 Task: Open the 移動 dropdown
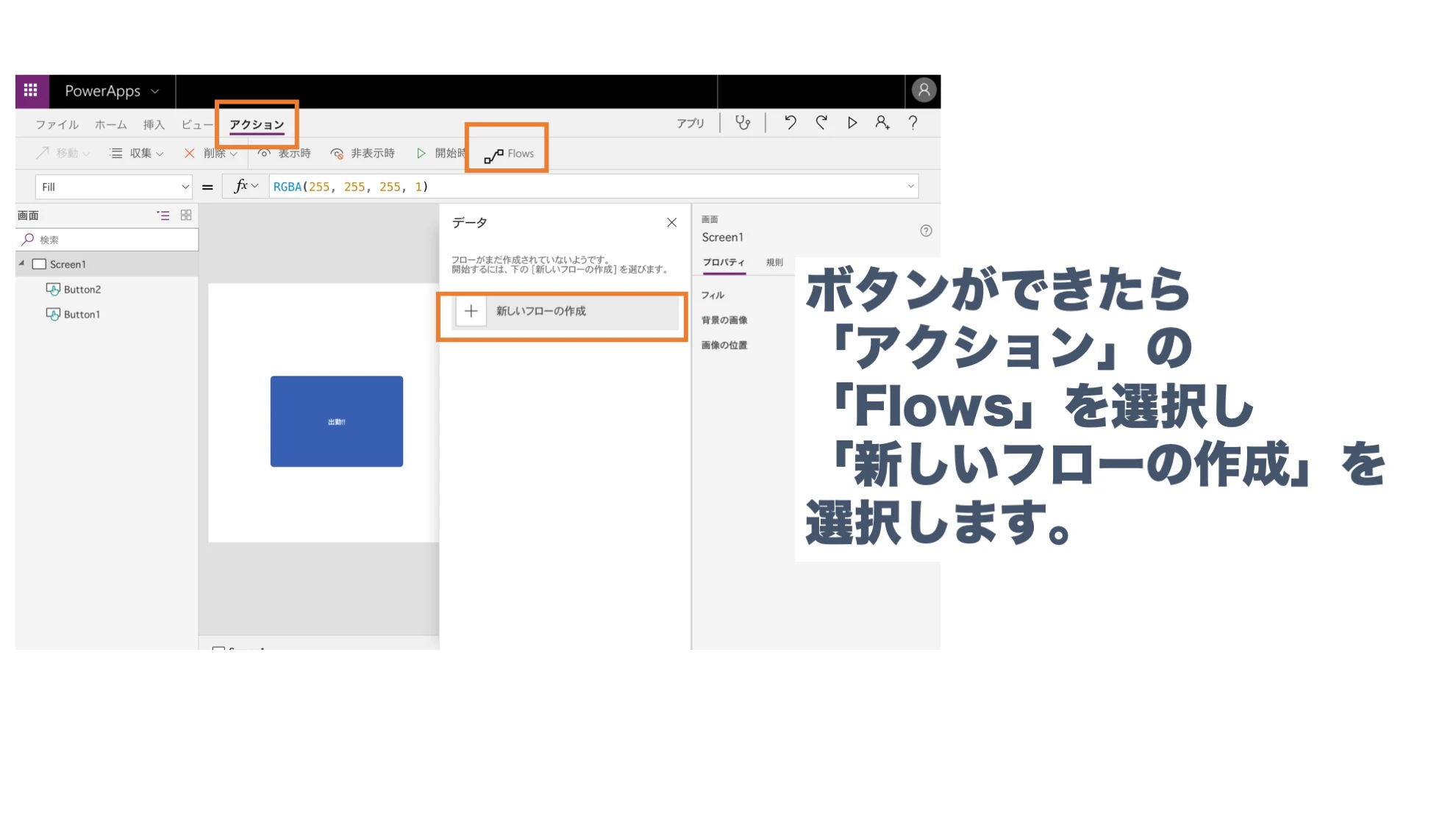click(63, 154)
